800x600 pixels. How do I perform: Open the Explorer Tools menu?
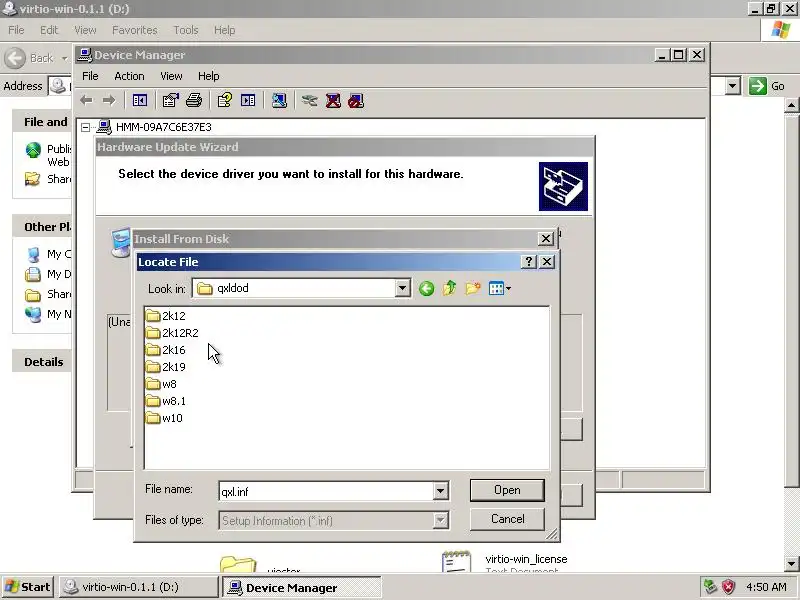point(186,30)
